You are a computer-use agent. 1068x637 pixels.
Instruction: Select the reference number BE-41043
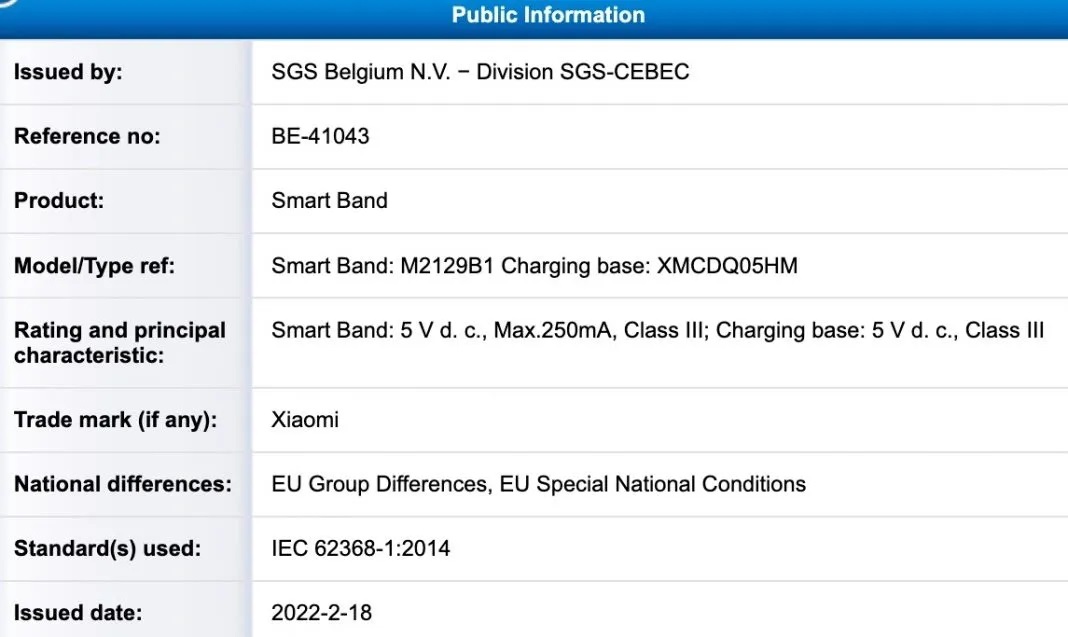320,137
